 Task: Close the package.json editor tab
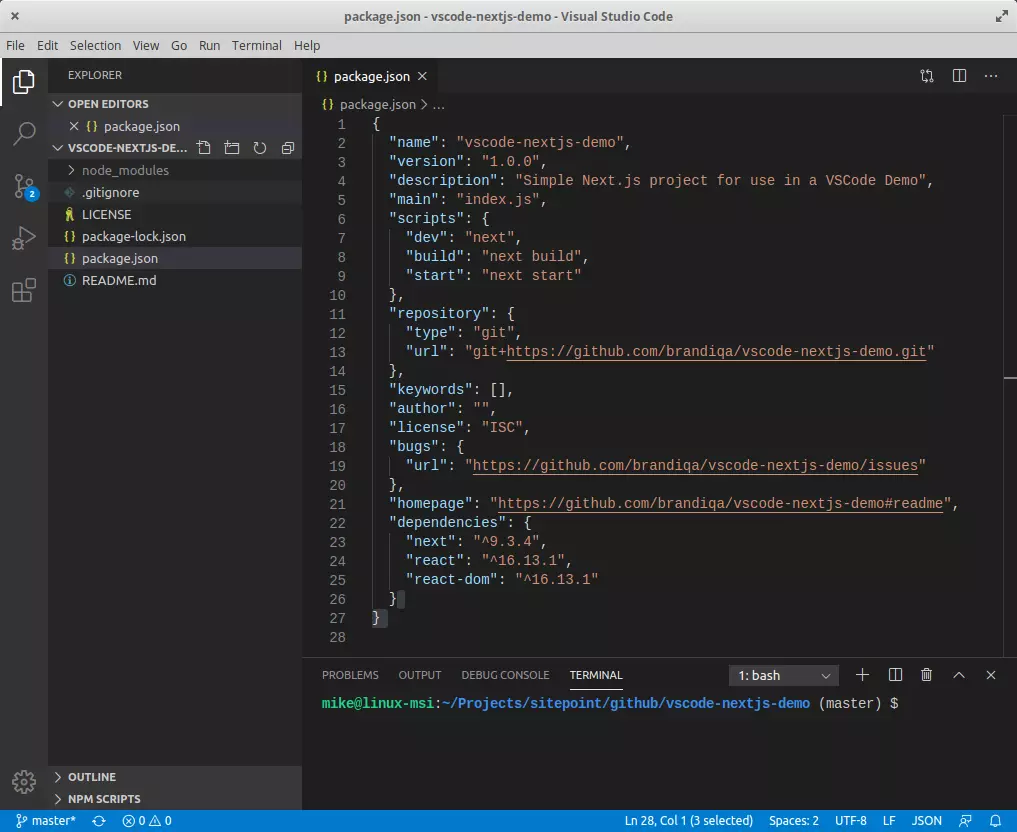[422, 77]
